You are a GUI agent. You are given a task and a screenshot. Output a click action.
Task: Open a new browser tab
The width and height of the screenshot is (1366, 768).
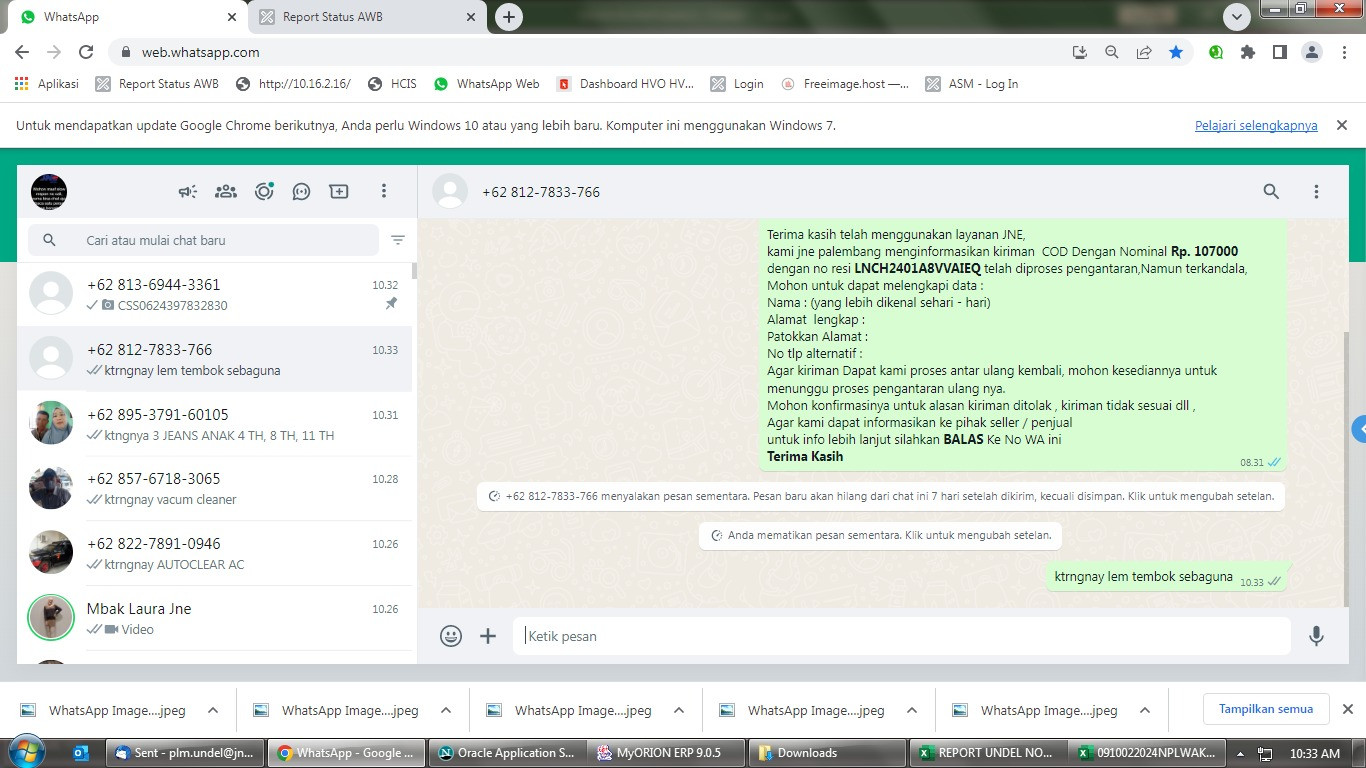[x=509, y=17]
